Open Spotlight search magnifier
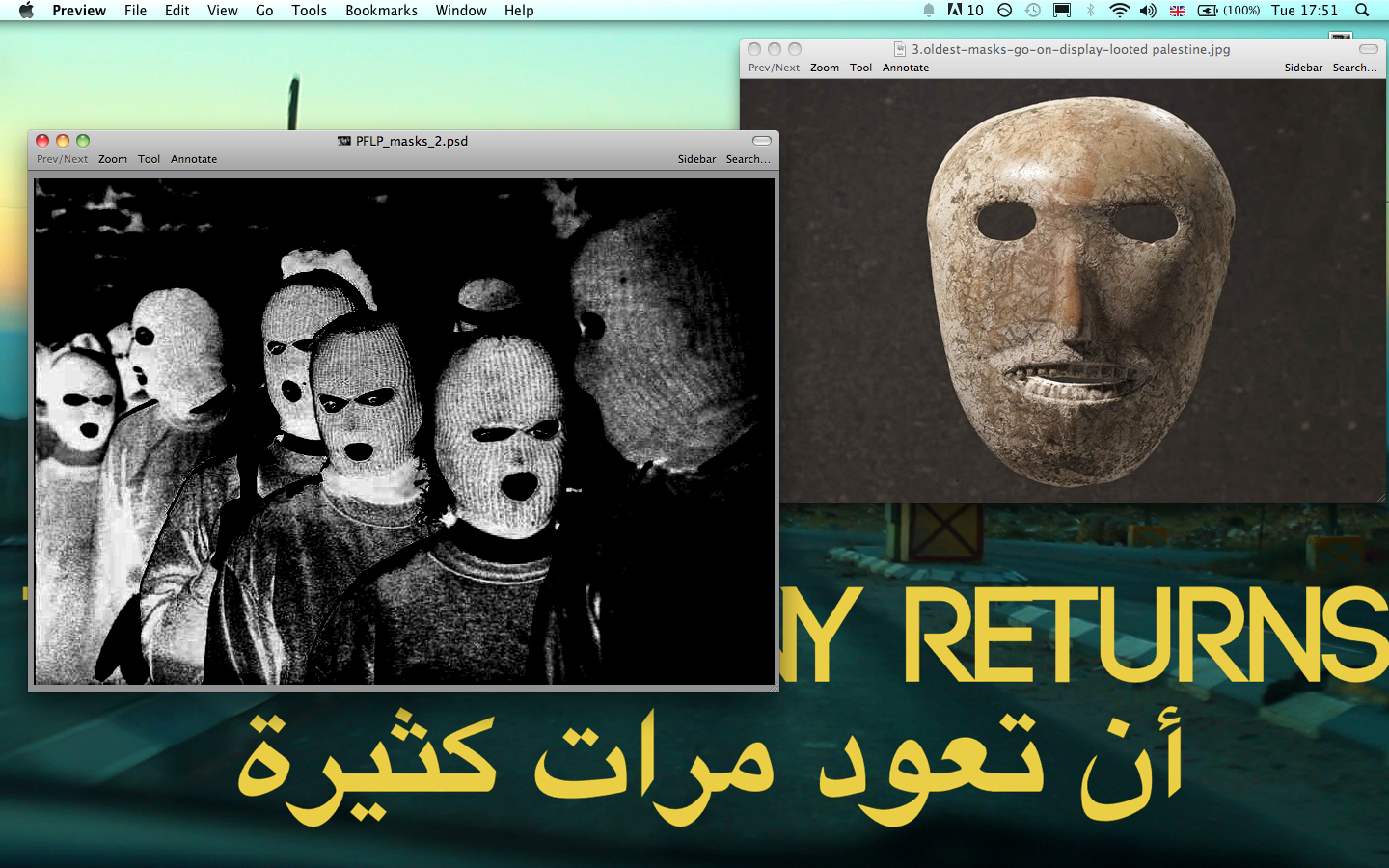This screenshot has width=1389, height=868. click(x=1362, y=11)
